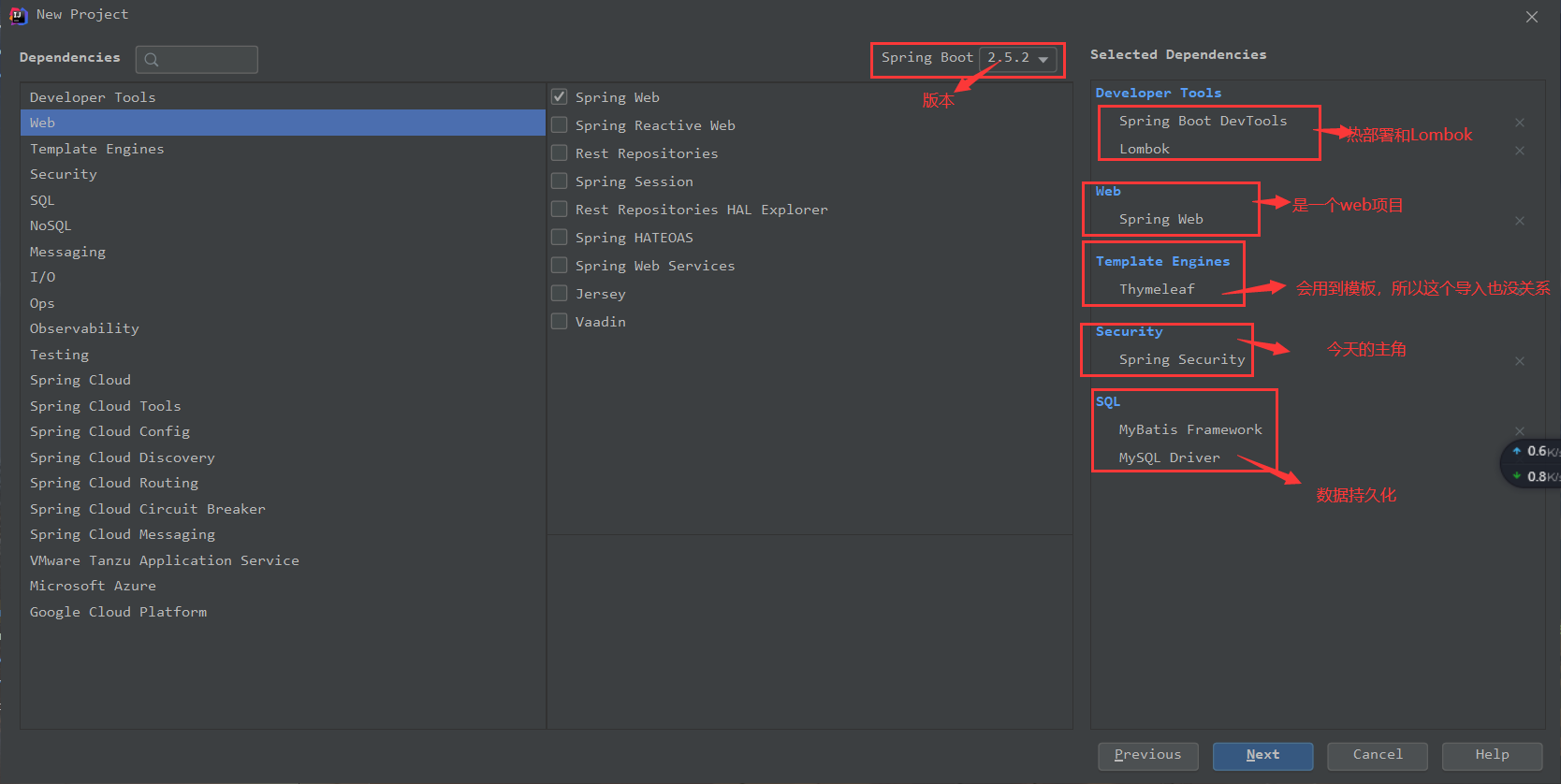Open Template Engines category

[283, 149]
